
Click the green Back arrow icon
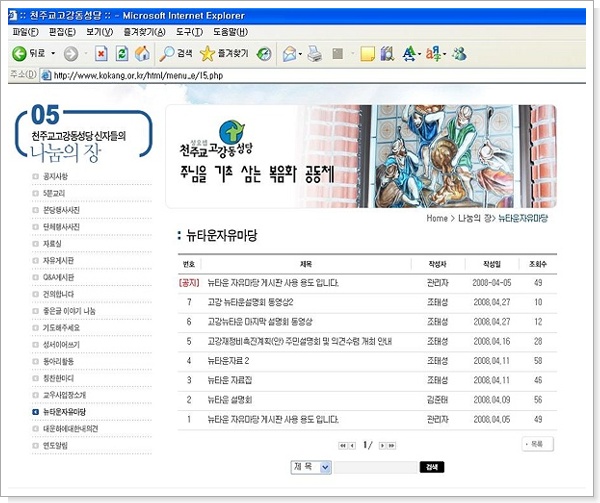(19, 54)
